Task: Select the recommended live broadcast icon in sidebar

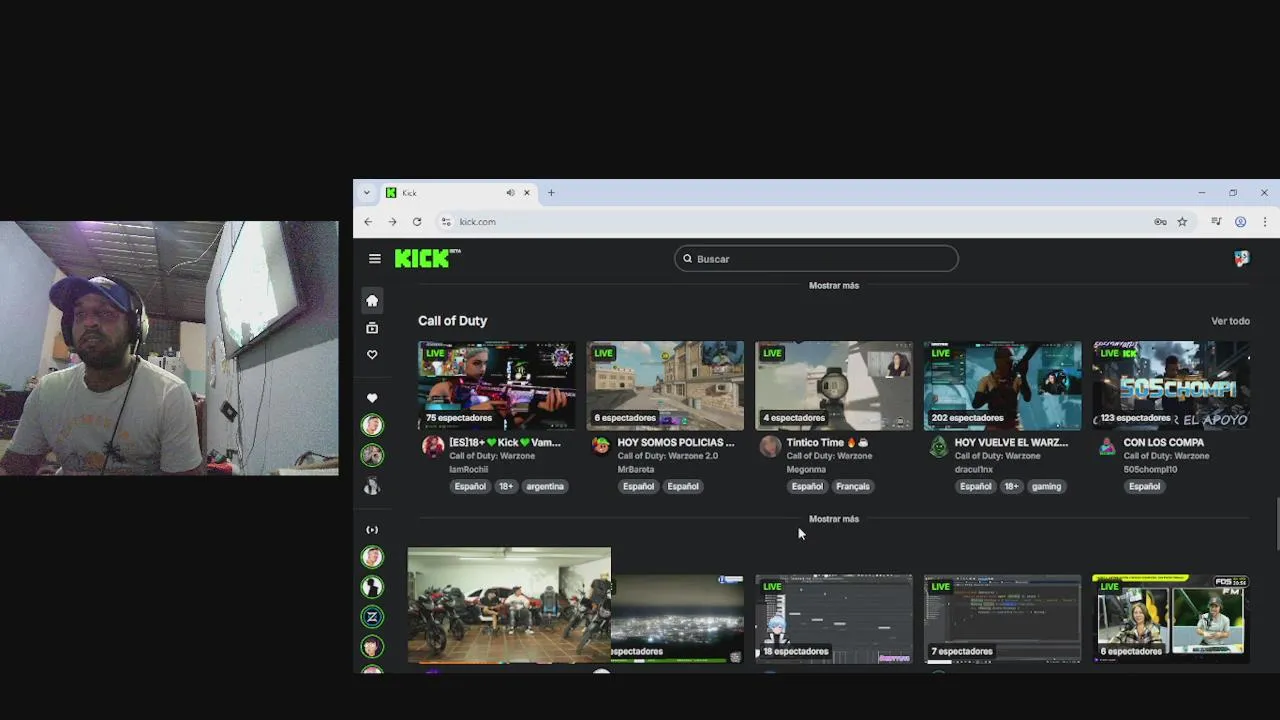Action: [372, 530]
